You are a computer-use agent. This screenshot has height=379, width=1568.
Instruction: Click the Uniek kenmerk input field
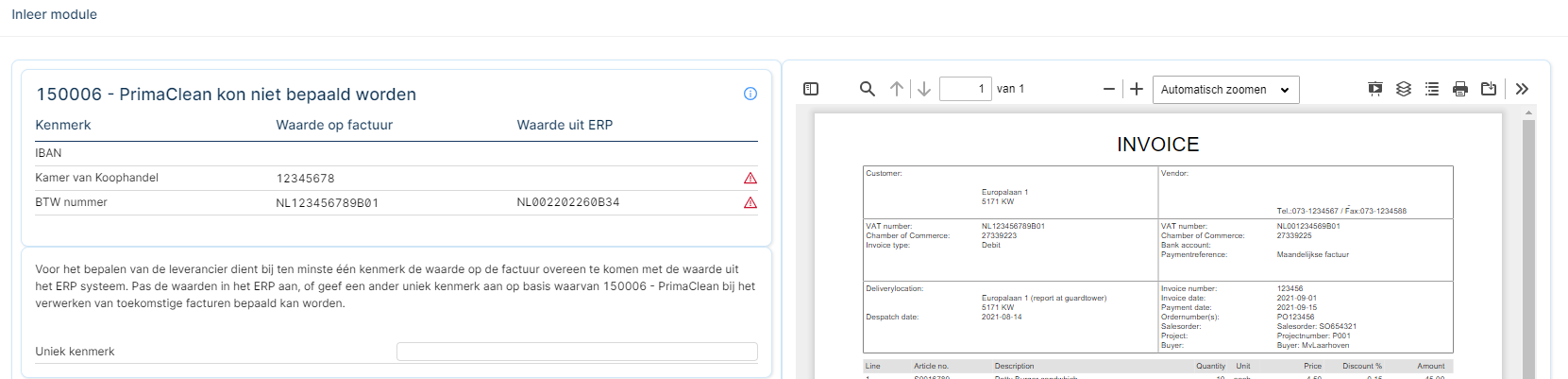(577, 352)
